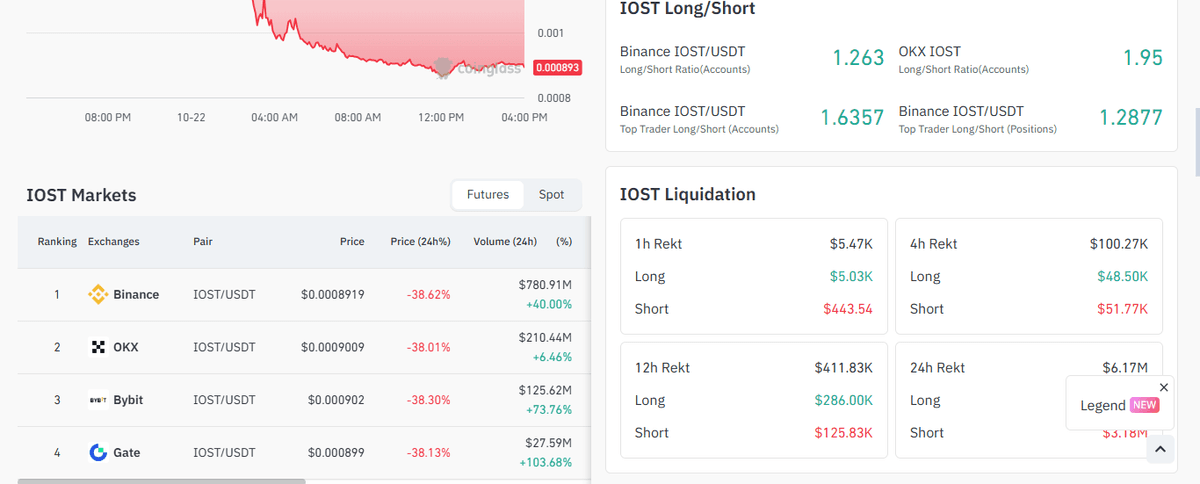Screen dimensions: 1200x484
Task: Click the 12:00 PM chart axis label
Action: (441, 118)
